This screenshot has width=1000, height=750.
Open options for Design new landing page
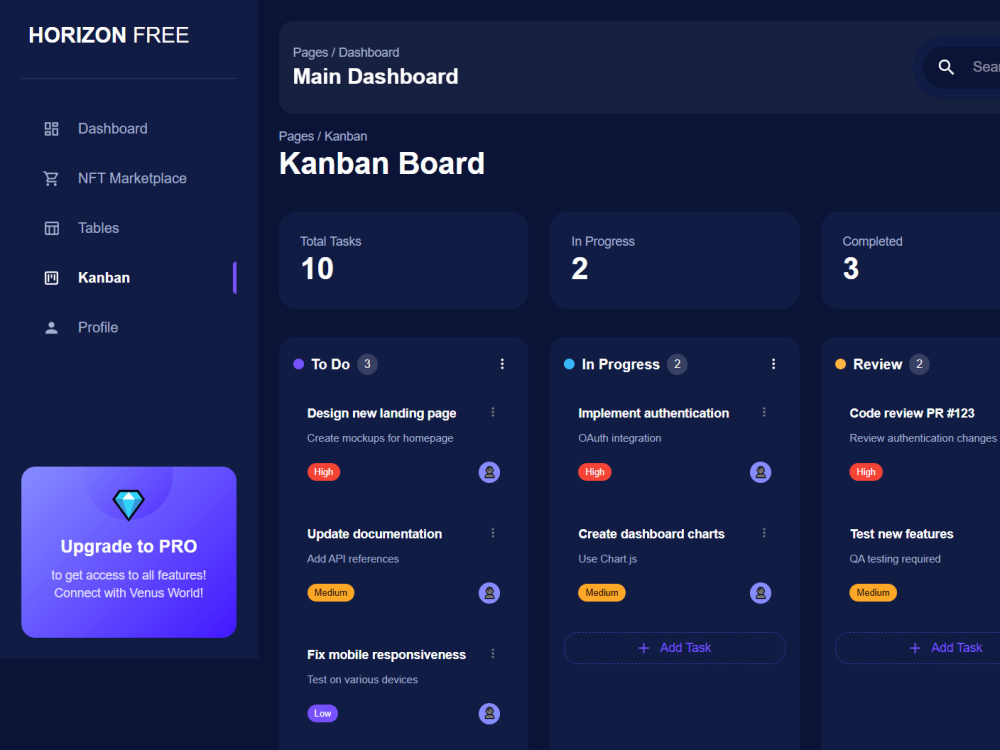492,413
